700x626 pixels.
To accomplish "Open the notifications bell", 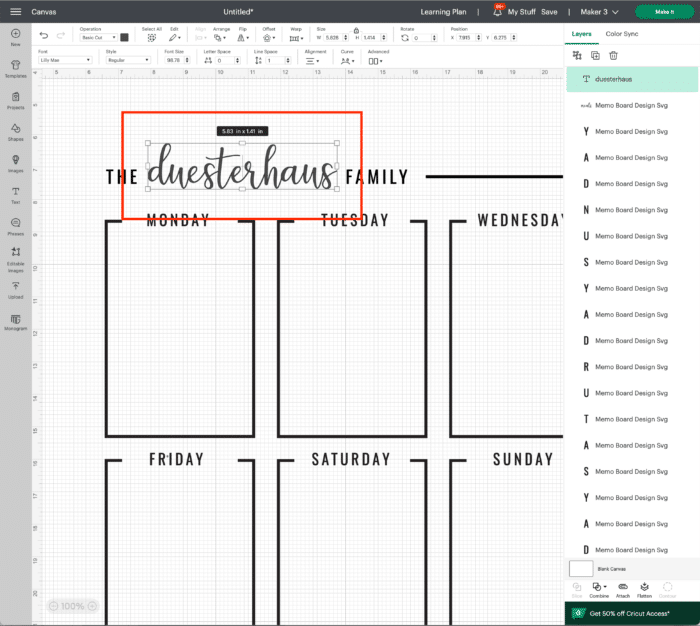I will click(498, 11).
